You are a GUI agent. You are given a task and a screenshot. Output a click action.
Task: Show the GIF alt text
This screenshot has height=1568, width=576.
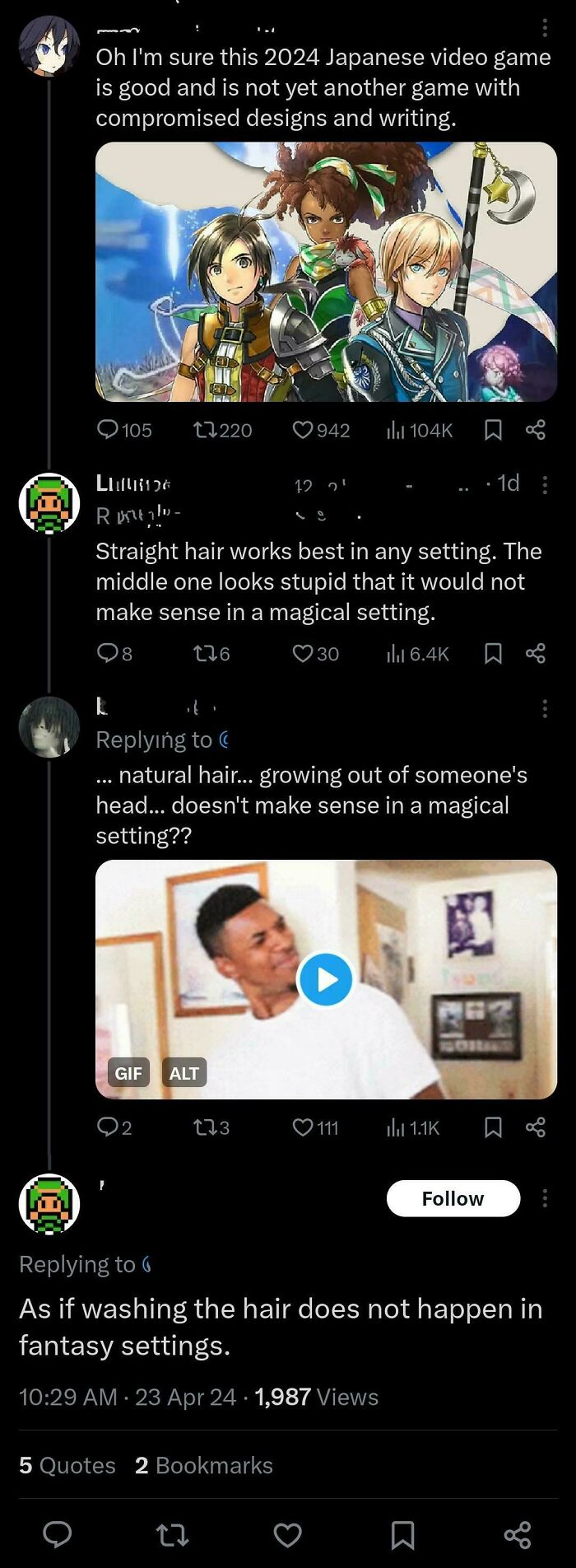[x=185, y=1073]
